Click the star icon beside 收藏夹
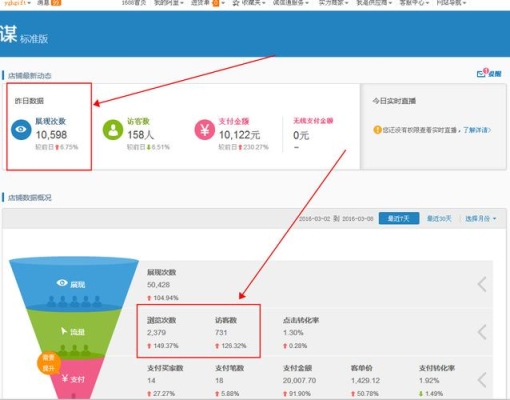The image size is (510, 400). pos(236,3)
